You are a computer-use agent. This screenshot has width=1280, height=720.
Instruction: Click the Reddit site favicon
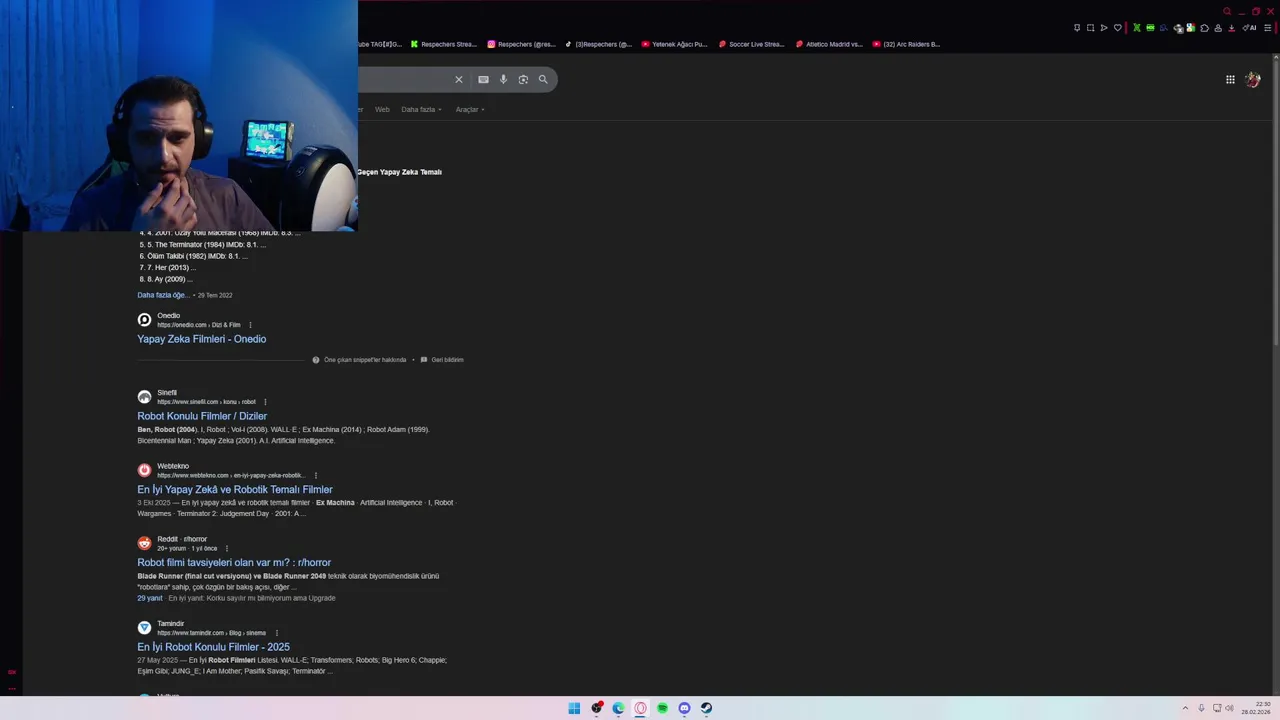click(144, 543)
